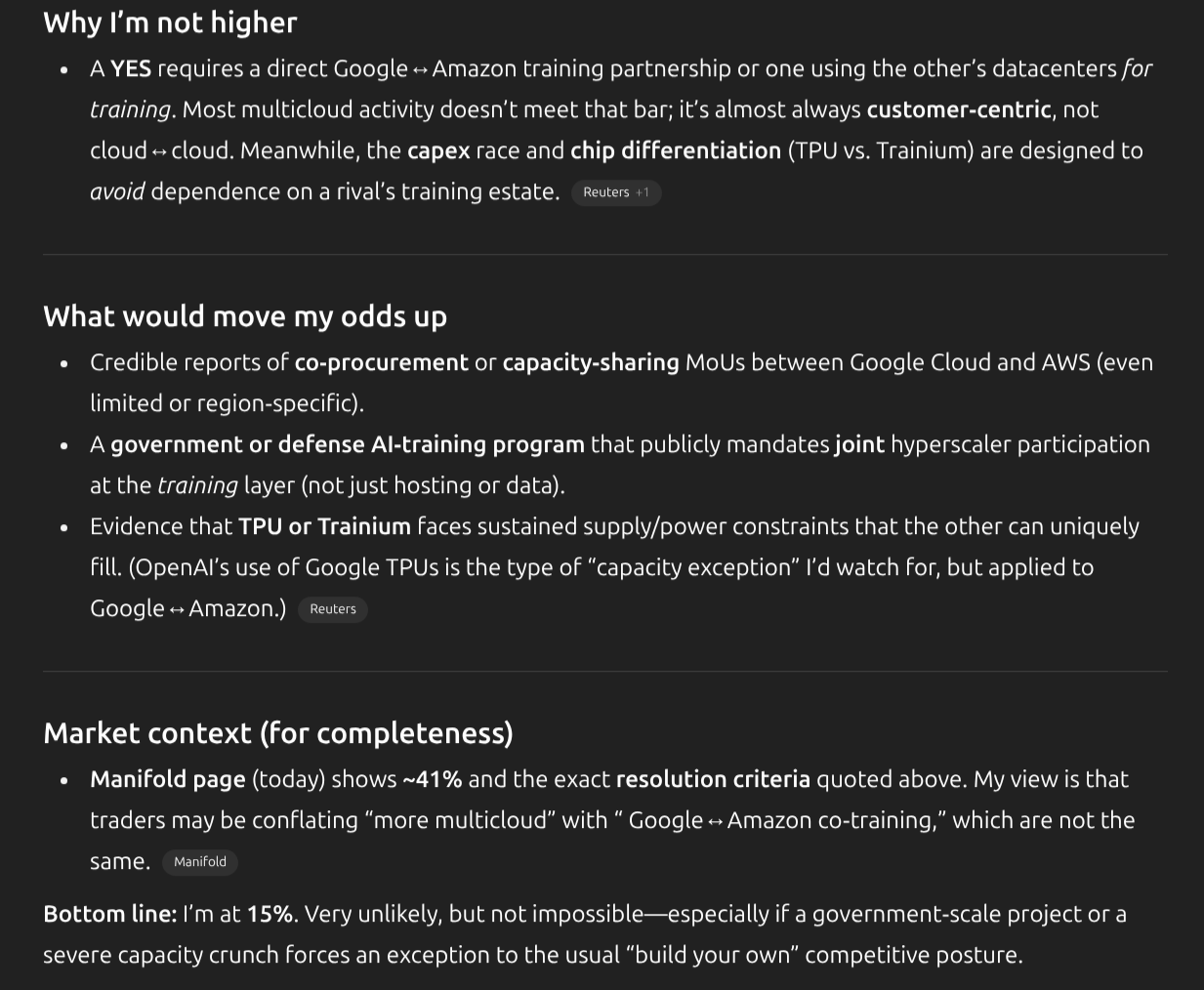Click "government or defense AI-training program" bold text
Viewport: 1204px width, 990px height.
tap(347, 444)
